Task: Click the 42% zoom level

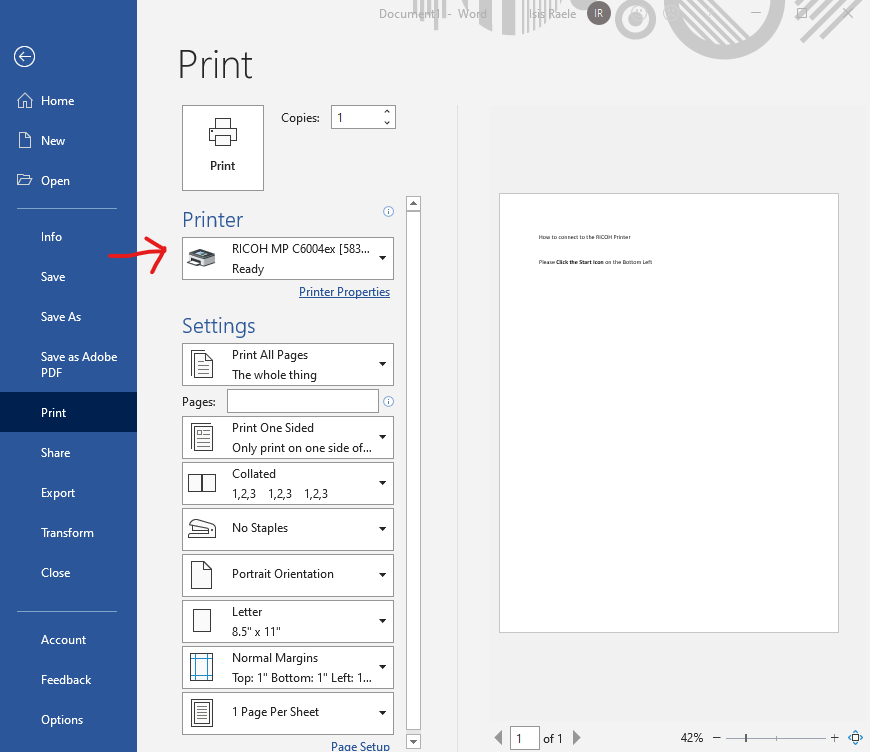Action: click(691, 738)
